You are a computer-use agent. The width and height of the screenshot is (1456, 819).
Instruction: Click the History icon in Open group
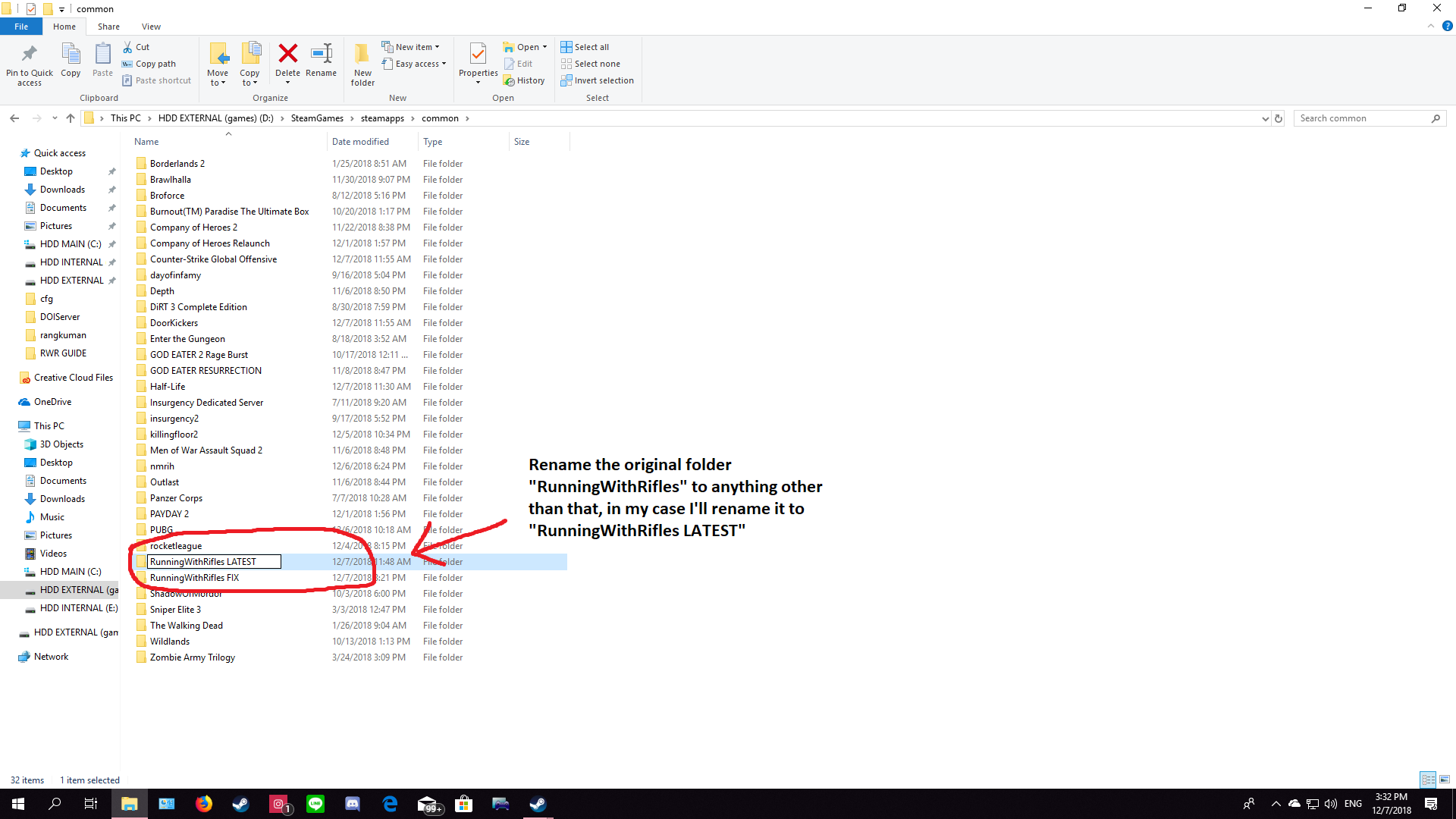(524, 80)
